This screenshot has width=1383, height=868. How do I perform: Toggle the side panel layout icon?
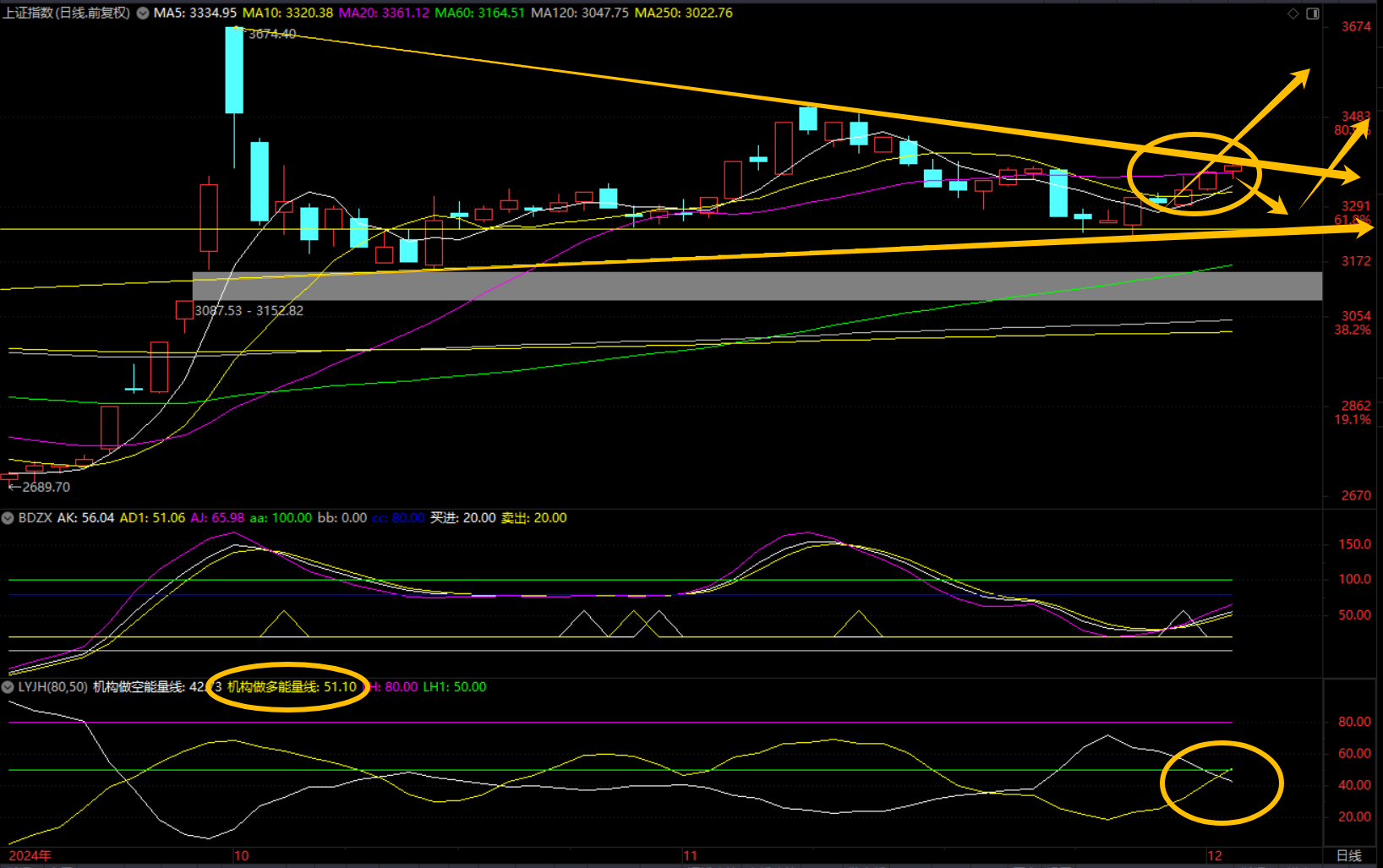pos(1313,14)
